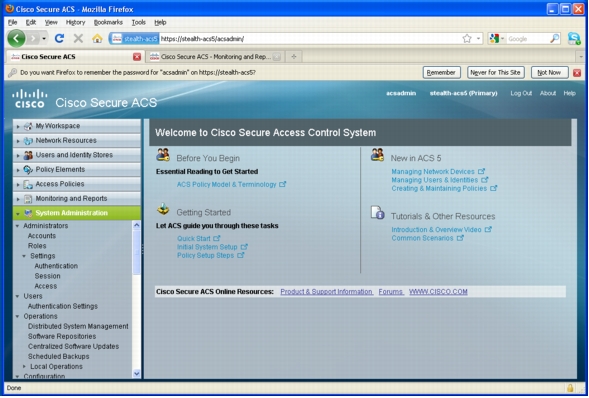Select Scheduled Backups in the tree
Viewport: 589px width, 398px height.
tap(59, 356)
